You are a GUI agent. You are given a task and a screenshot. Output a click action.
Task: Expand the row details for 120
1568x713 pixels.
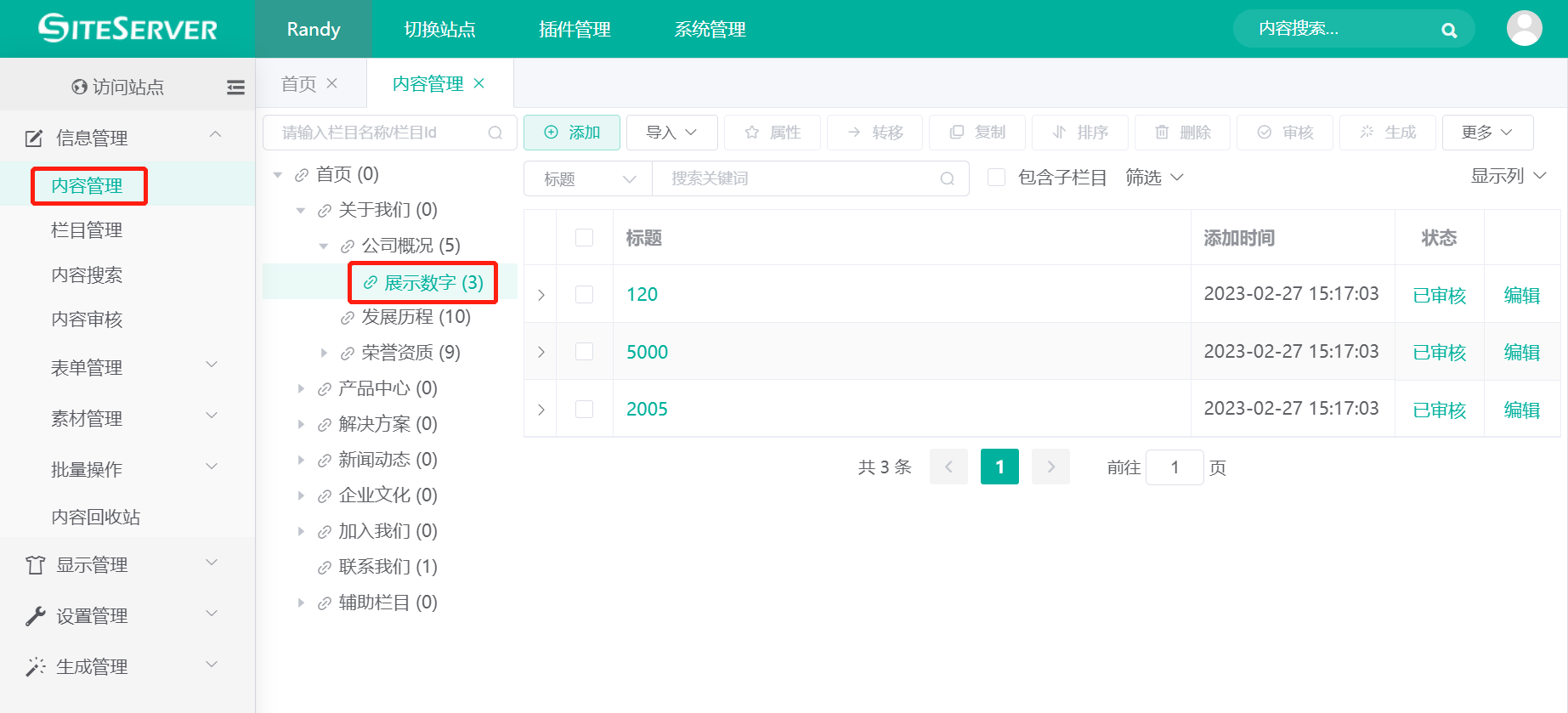541,295
